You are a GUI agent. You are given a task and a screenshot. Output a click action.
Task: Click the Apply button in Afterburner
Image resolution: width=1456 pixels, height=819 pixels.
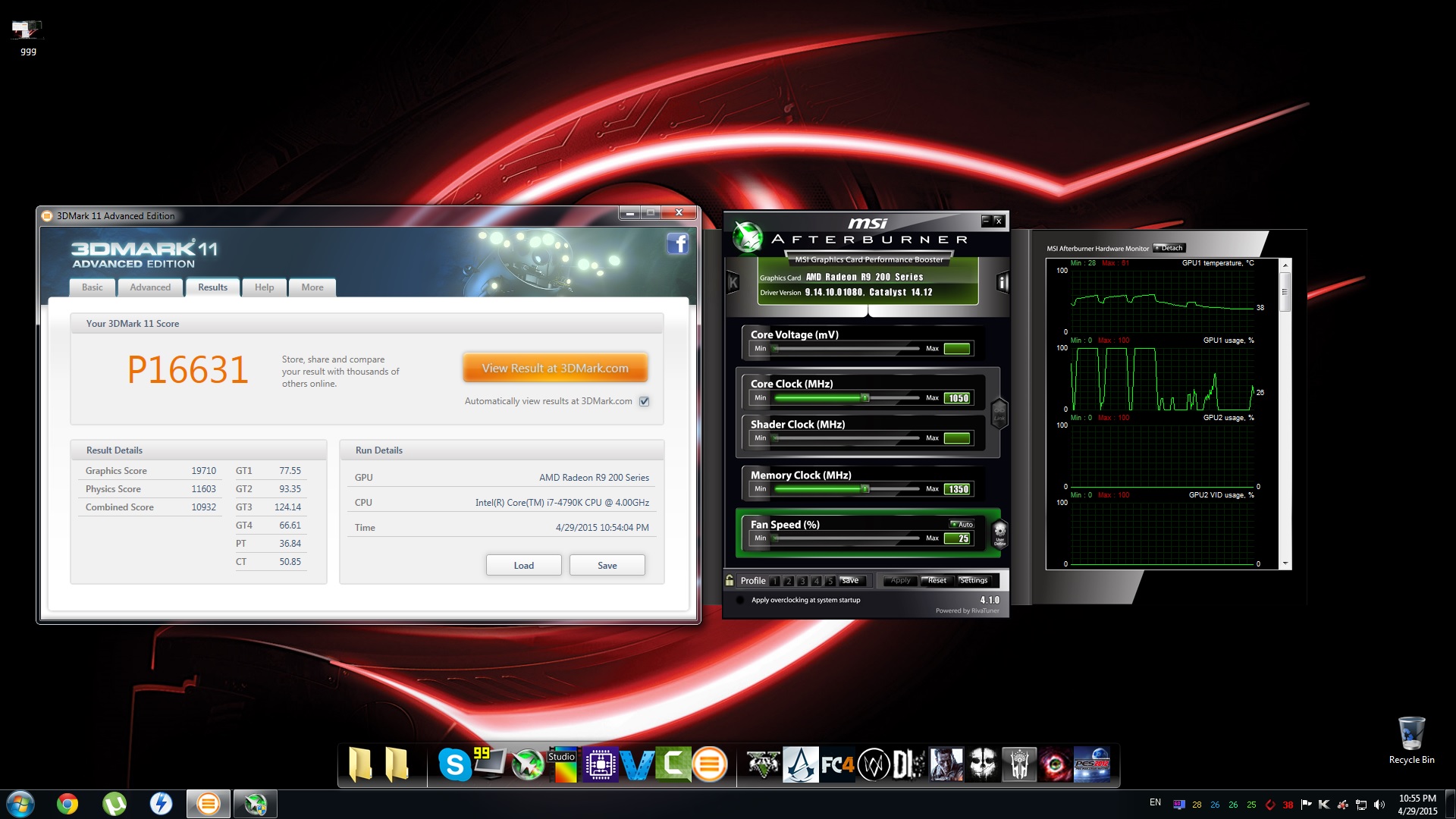pyautogui.click(x=900, y=580)
